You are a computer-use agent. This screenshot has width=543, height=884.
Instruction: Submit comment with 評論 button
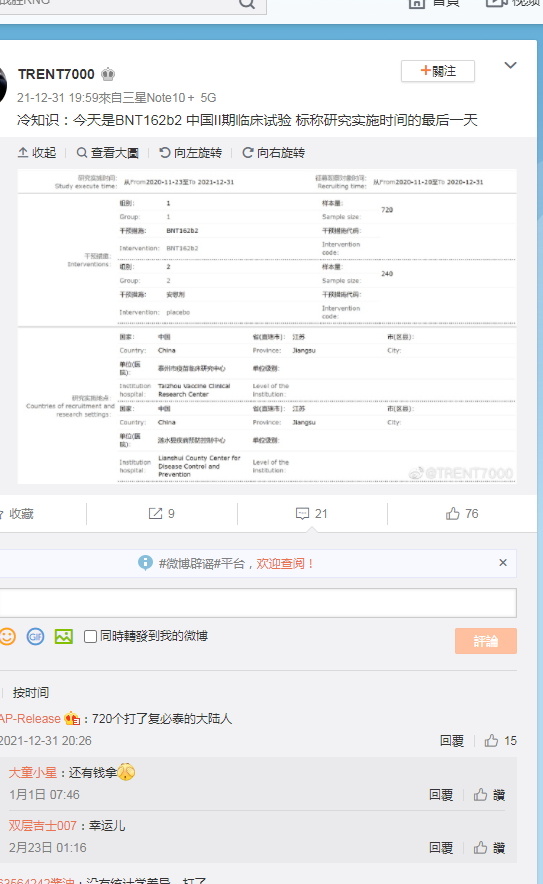tap(485, 641)
